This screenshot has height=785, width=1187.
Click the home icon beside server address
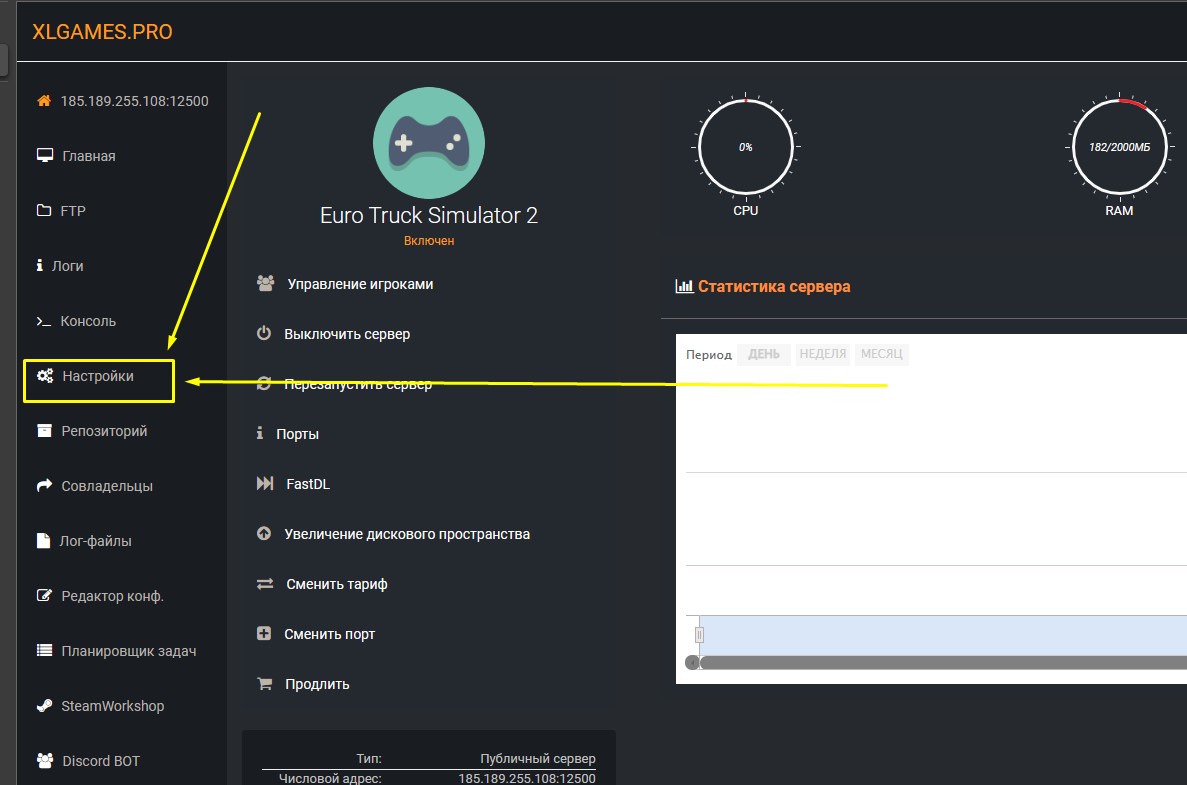[44, 101]
